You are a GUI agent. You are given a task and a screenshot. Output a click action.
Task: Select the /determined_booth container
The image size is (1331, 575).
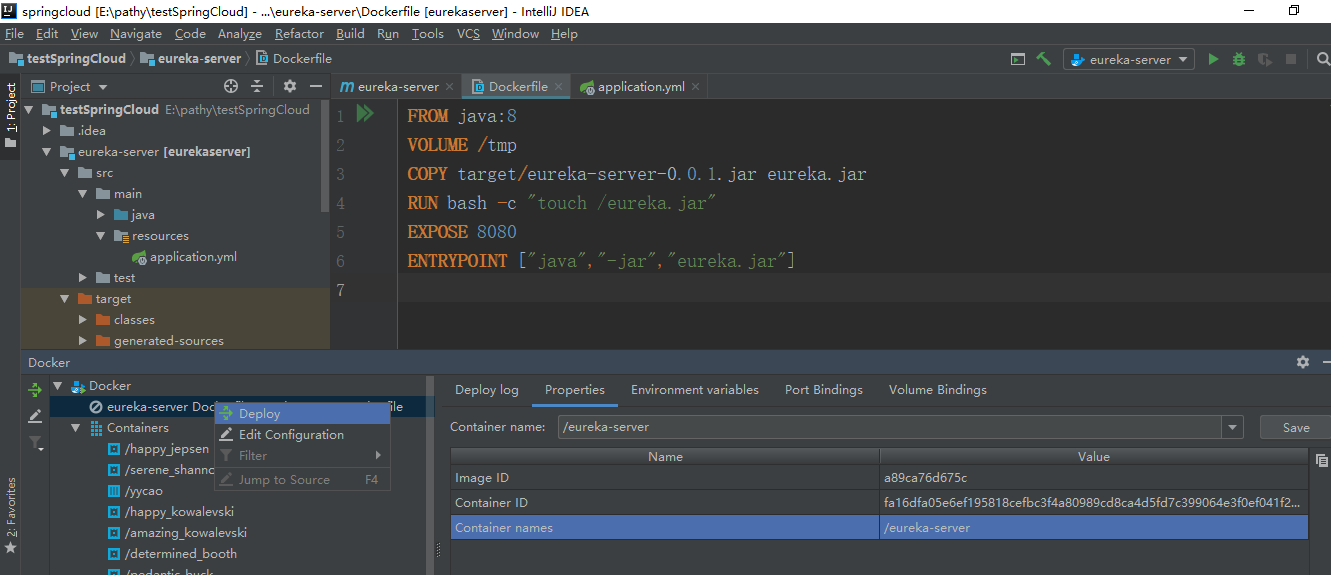coord(180,554)
